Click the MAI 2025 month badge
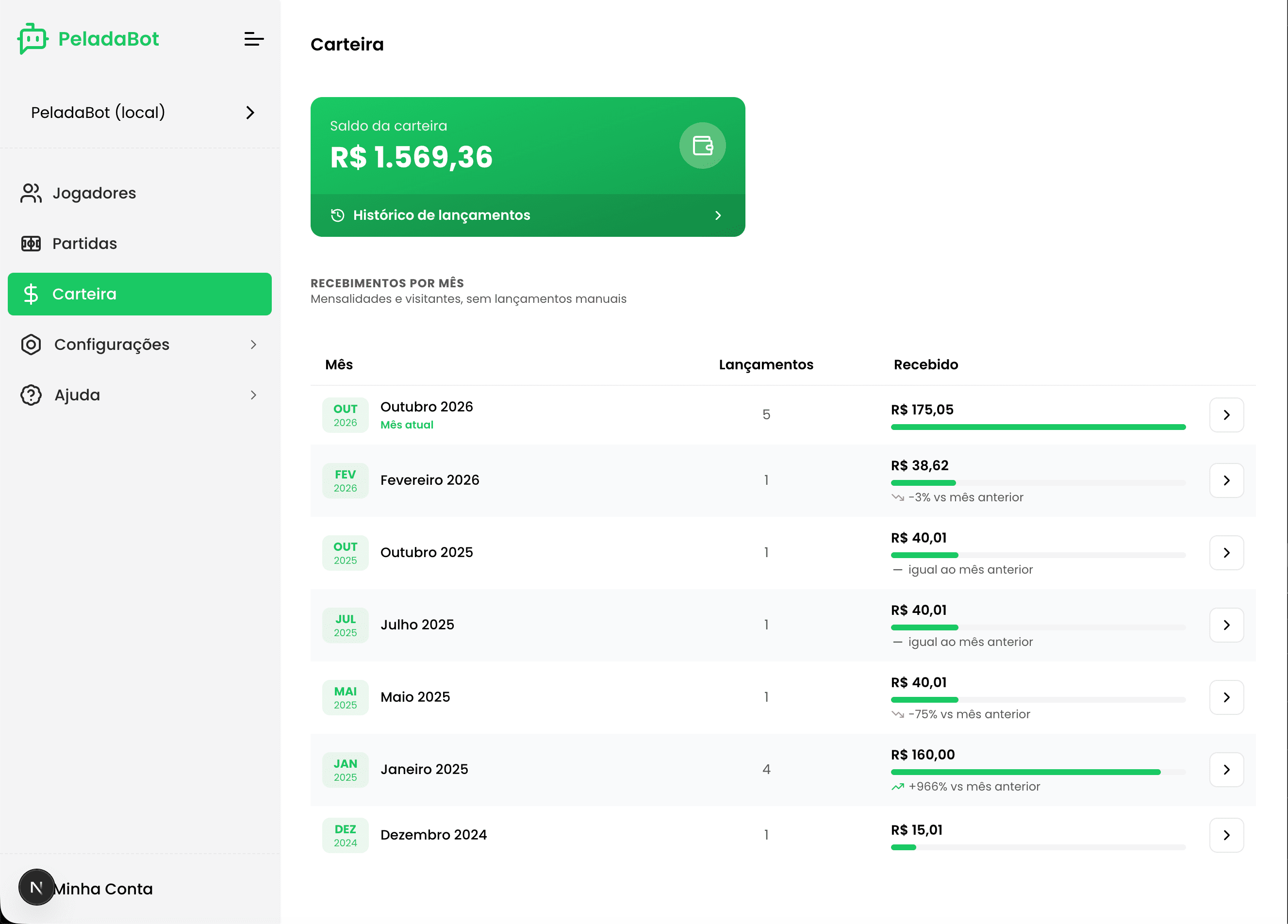The image size is (1288, 924). click(345, 697)
